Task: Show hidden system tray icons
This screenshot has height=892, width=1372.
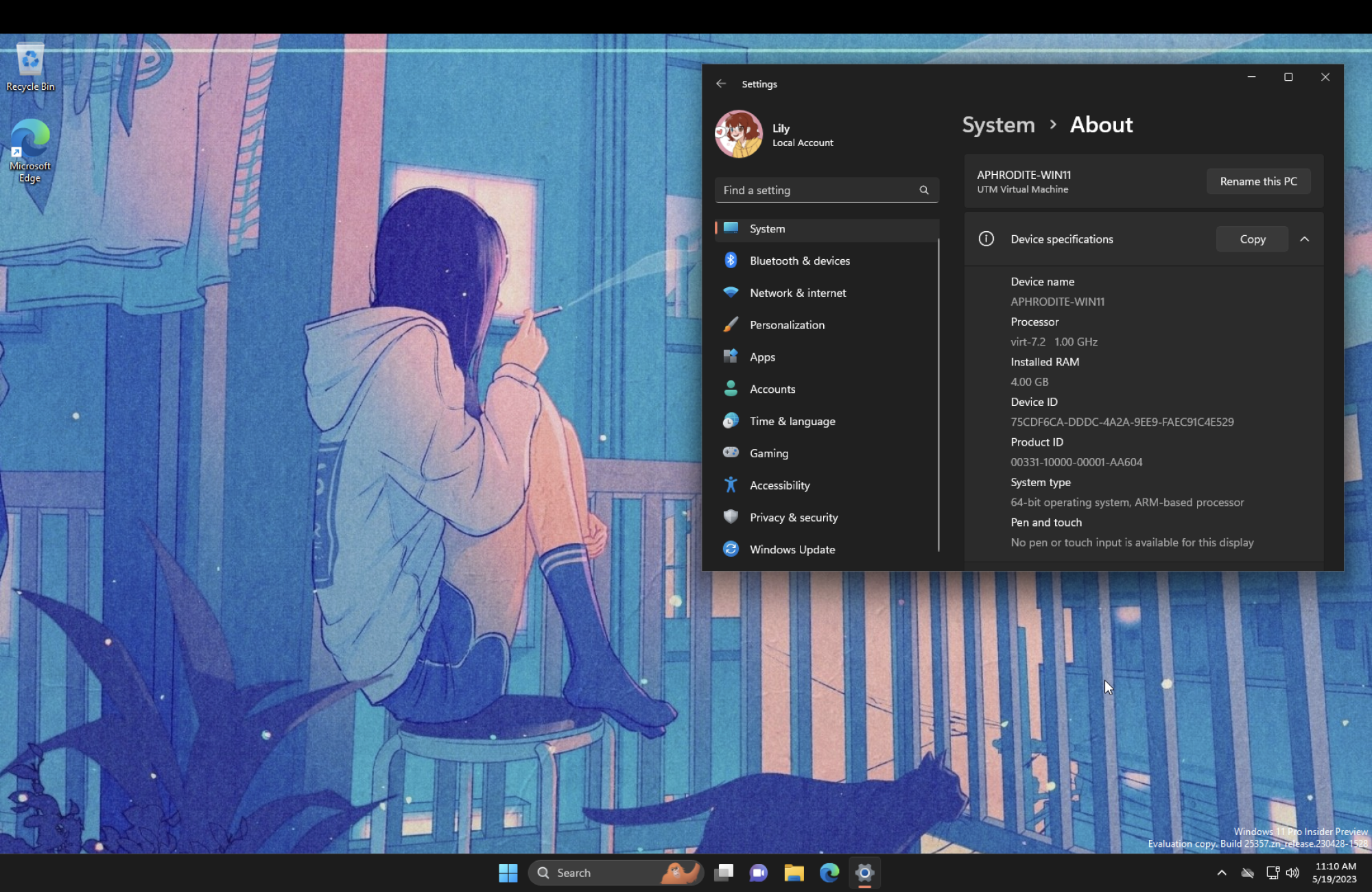Action: click(x=1222, y=873)
